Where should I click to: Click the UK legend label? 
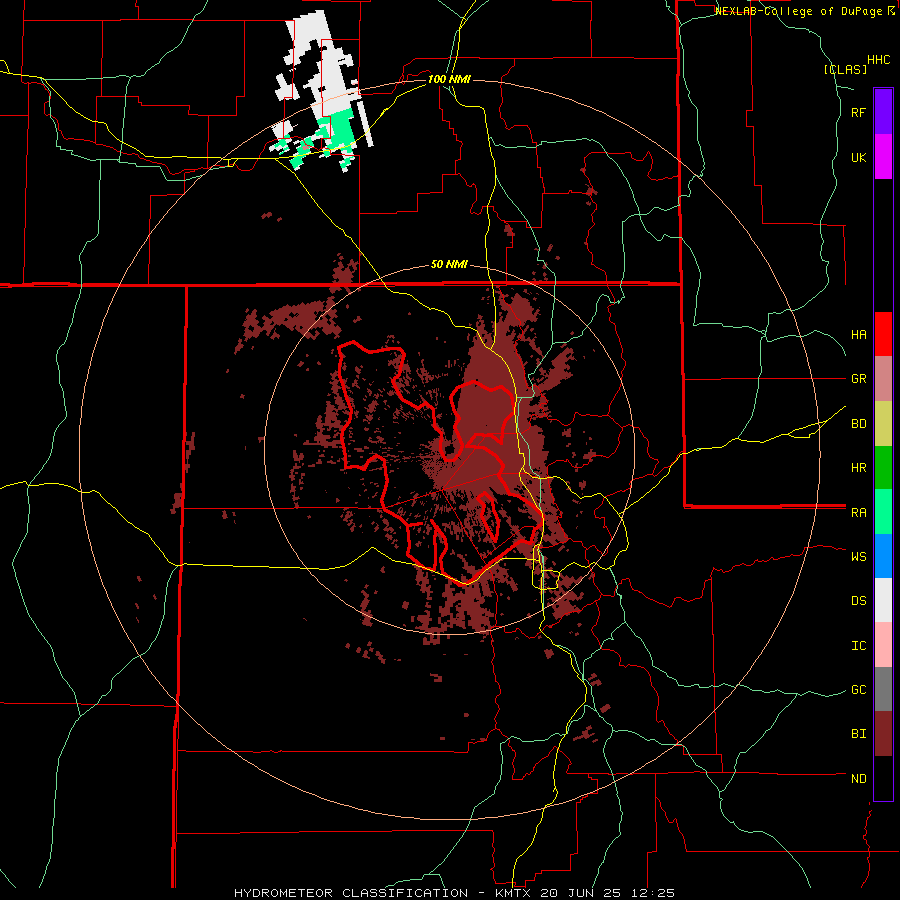tap(858, 157)
